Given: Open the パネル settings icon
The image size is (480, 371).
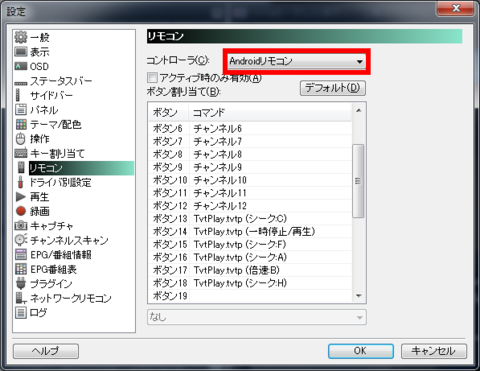Looking at the screenshot, I should point(21,109).
